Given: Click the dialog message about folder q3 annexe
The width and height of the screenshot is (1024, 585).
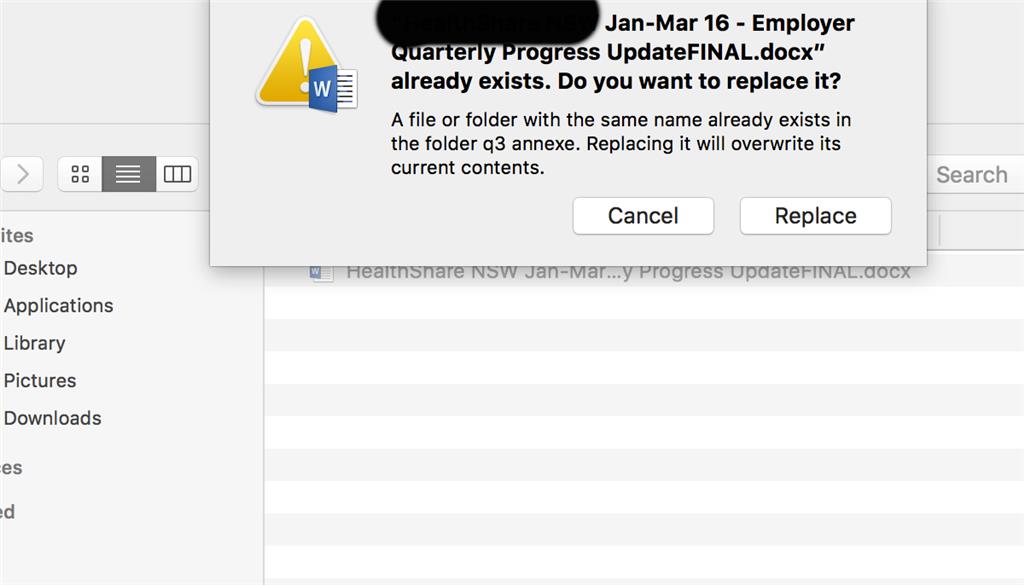Looking at the screenshot, I should 620,144.
